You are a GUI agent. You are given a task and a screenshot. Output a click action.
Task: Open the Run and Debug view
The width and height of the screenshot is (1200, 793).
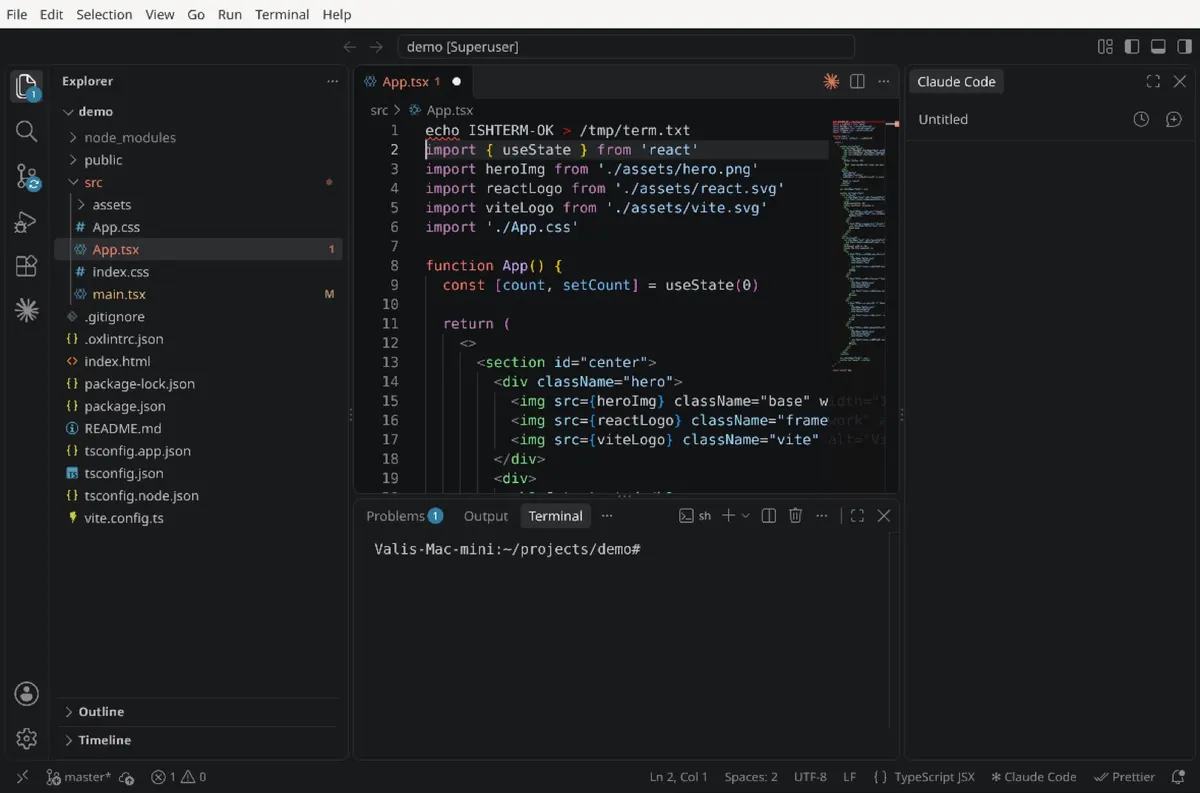[27, 222]
